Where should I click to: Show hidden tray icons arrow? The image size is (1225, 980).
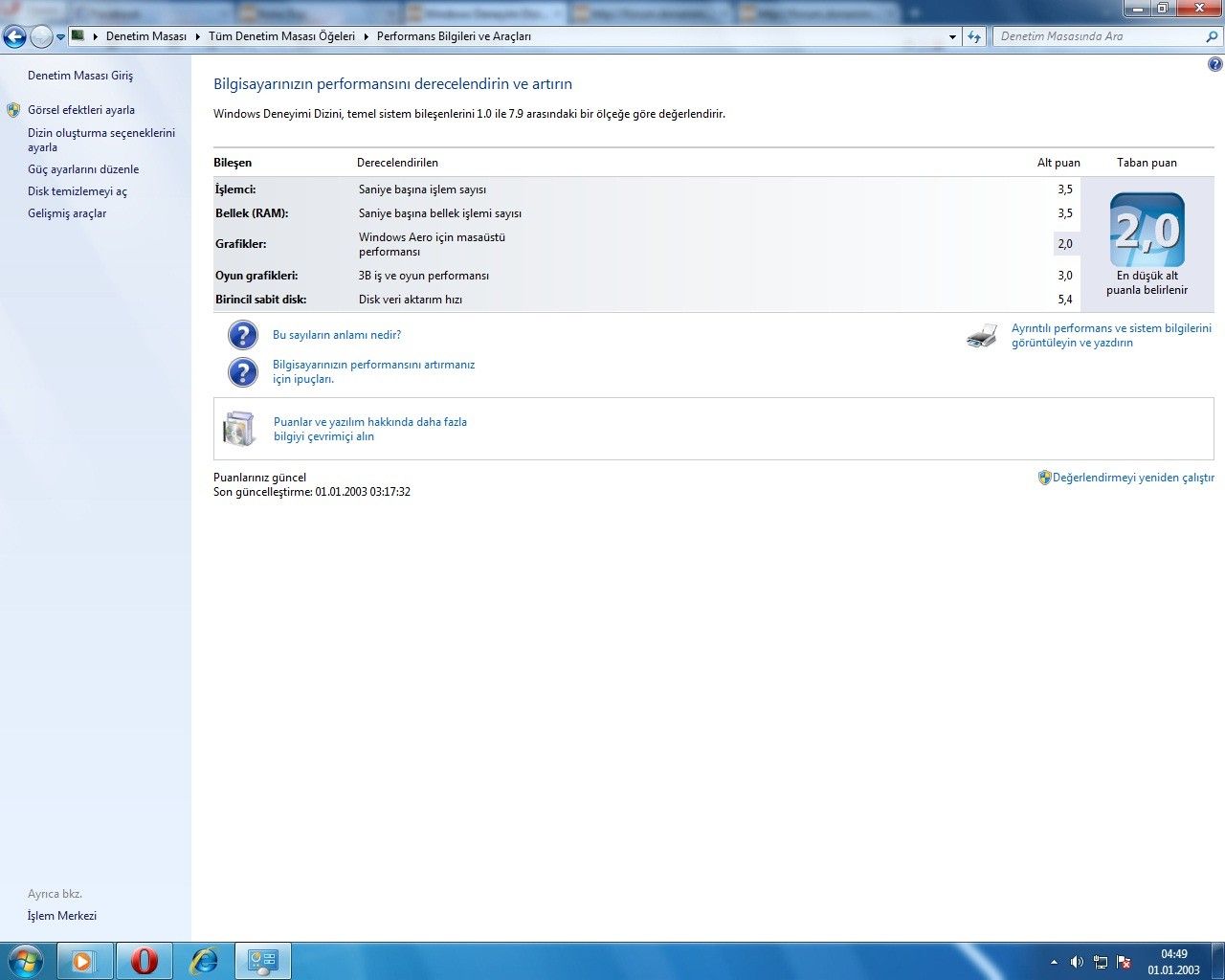click(1054, 962)
